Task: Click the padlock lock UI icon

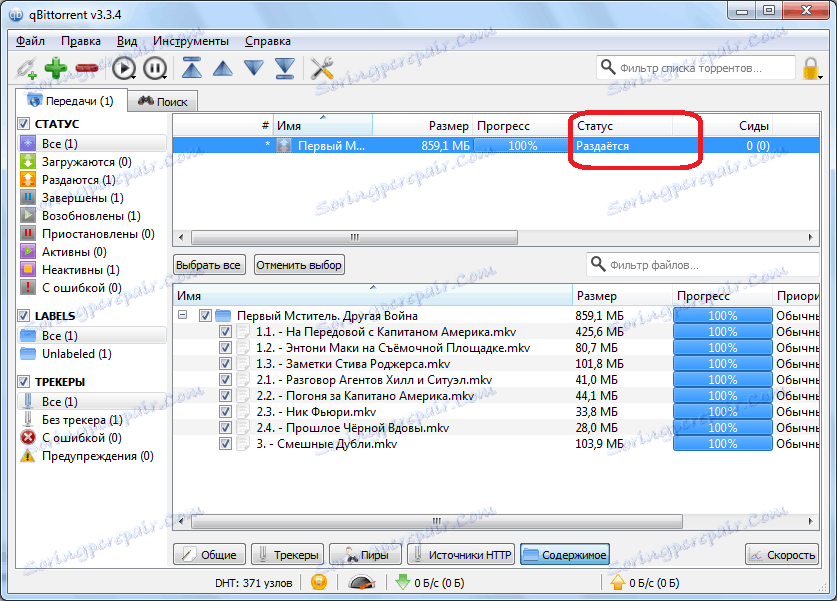Action: pyautogui.click(x=811, y=68)
